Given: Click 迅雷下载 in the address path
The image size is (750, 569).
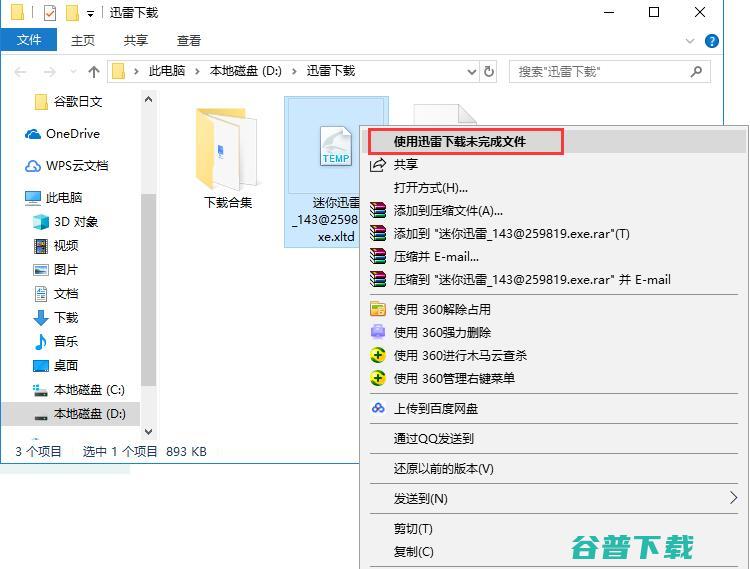Looking at the screenshot, I should pyautogui.click(x=331, y=71).
